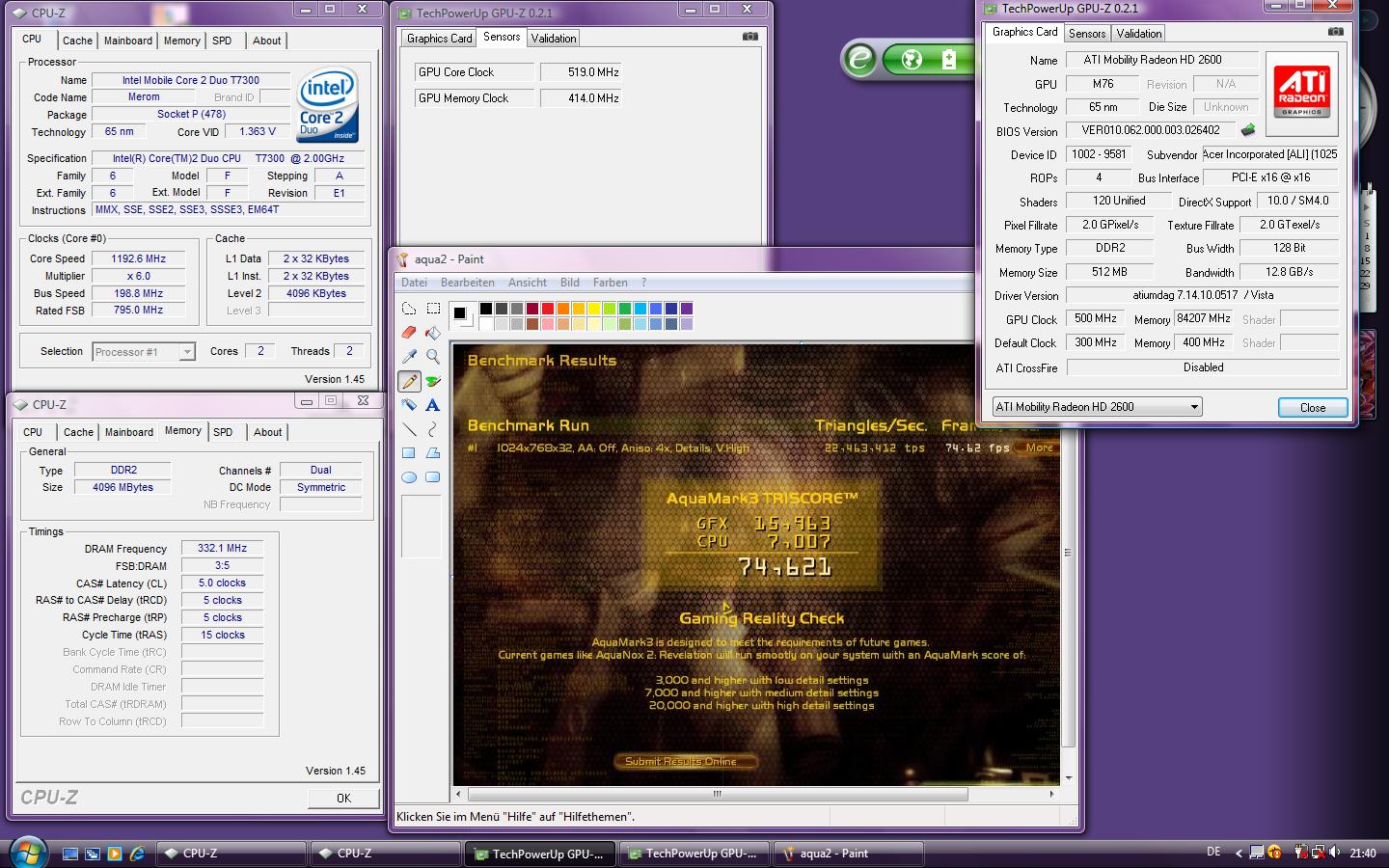Select the Magnifier tool in Paint
This screenshot has height=868, width=1389.
pos(433,357)
